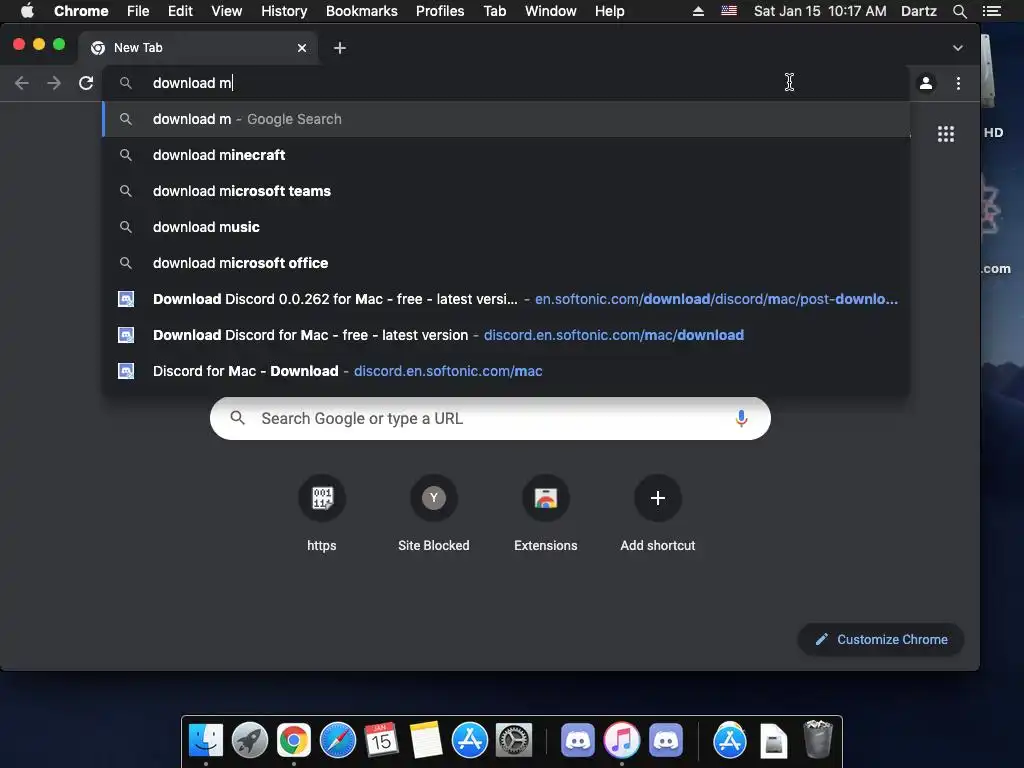Open the Trash in the Dock

(x=818, y=739)
